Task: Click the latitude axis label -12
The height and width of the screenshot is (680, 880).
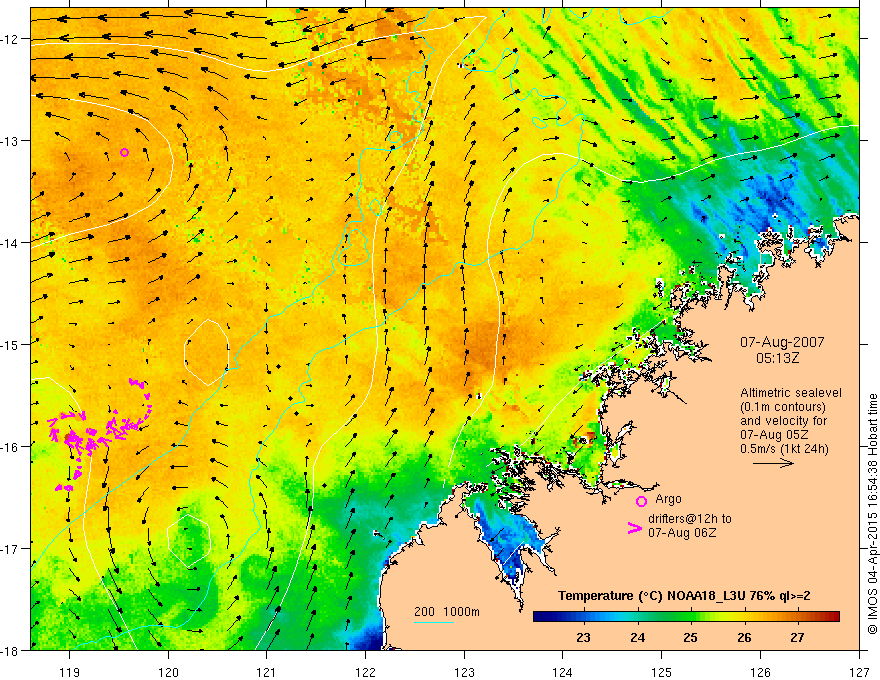Action: (x=11, y=39)
